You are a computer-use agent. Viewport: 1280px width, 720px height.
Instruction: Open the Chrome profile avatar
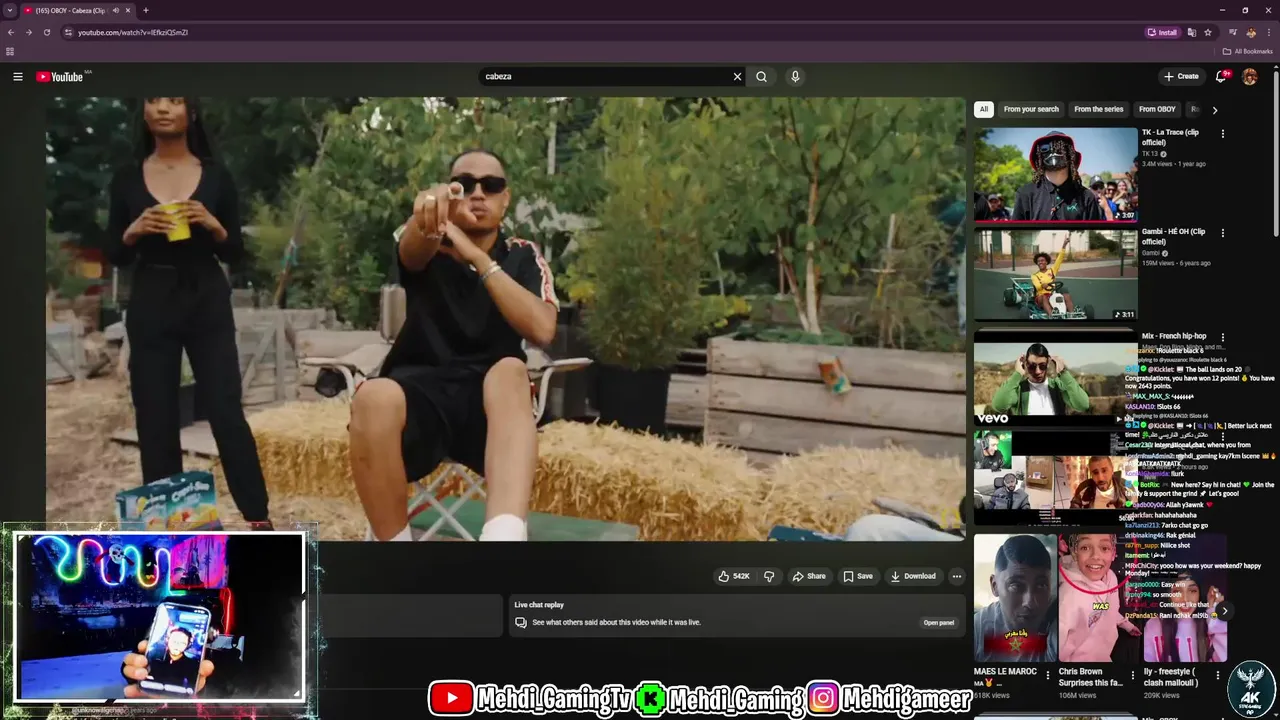(x=1251, y=32)
